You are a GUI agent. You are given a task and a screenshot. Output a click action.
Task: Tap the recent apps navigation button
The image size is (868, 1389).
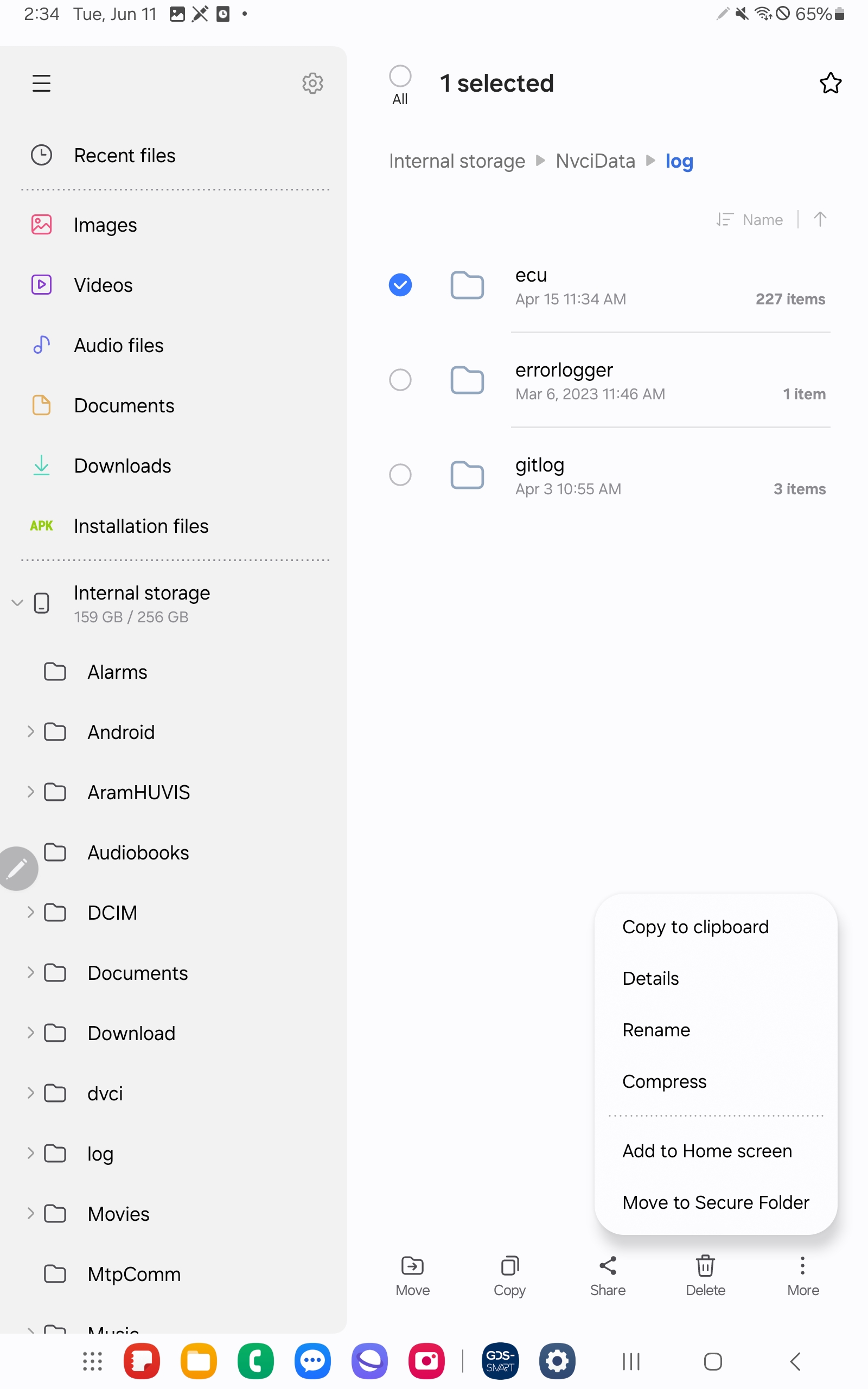tap(631, 1361)
